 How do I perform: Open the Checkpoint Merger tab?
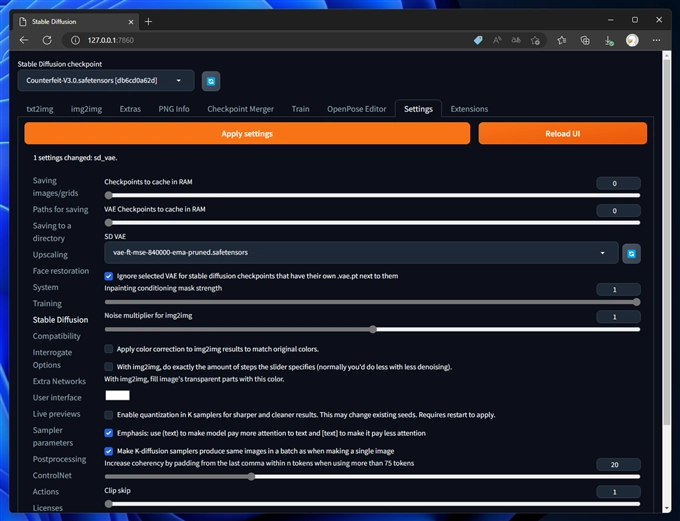click(x=240, y=109)
